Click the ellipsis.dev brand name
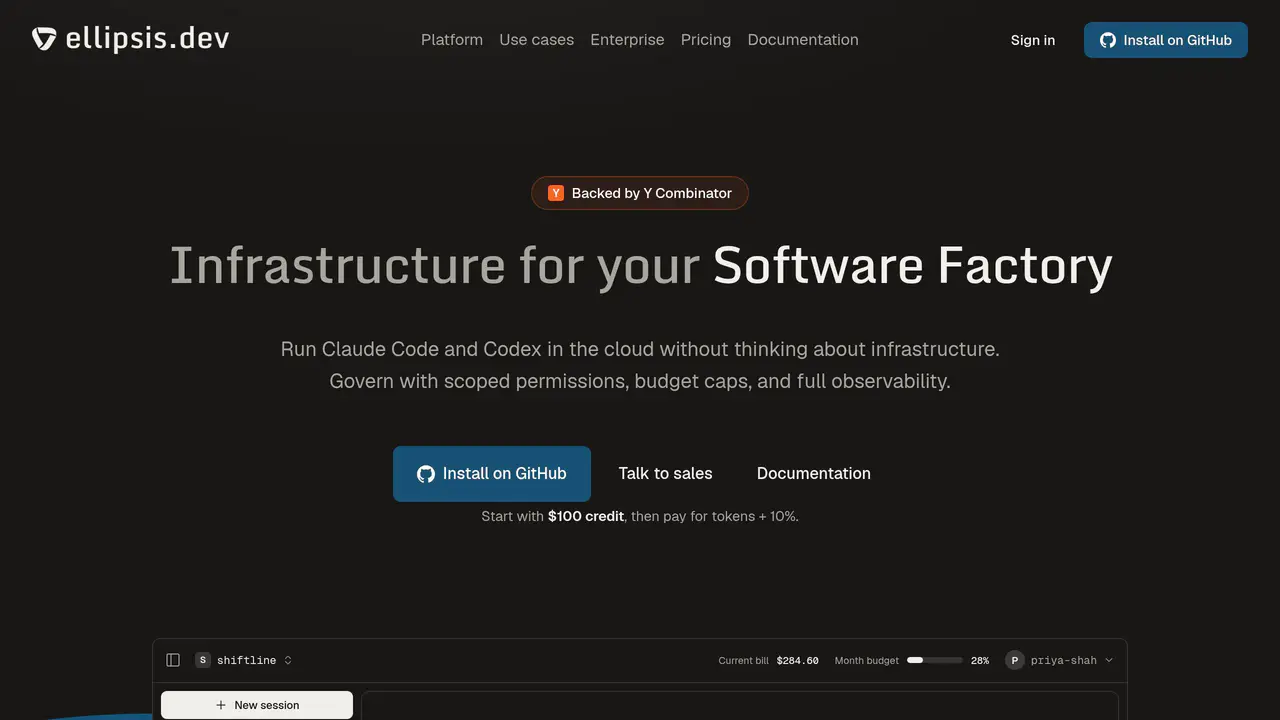This screenshot has height=720, width=1280. pyautogui.click(x=148, y=39)
